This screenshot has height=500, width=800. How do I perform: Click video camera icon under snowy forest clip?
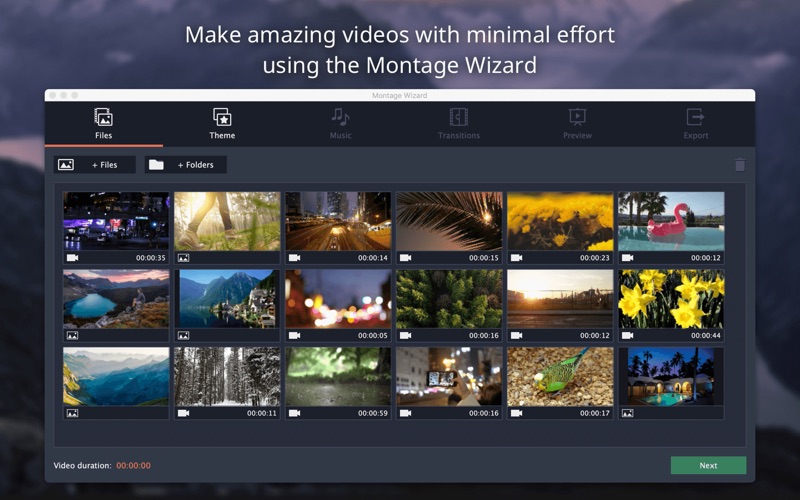(184, 413)
